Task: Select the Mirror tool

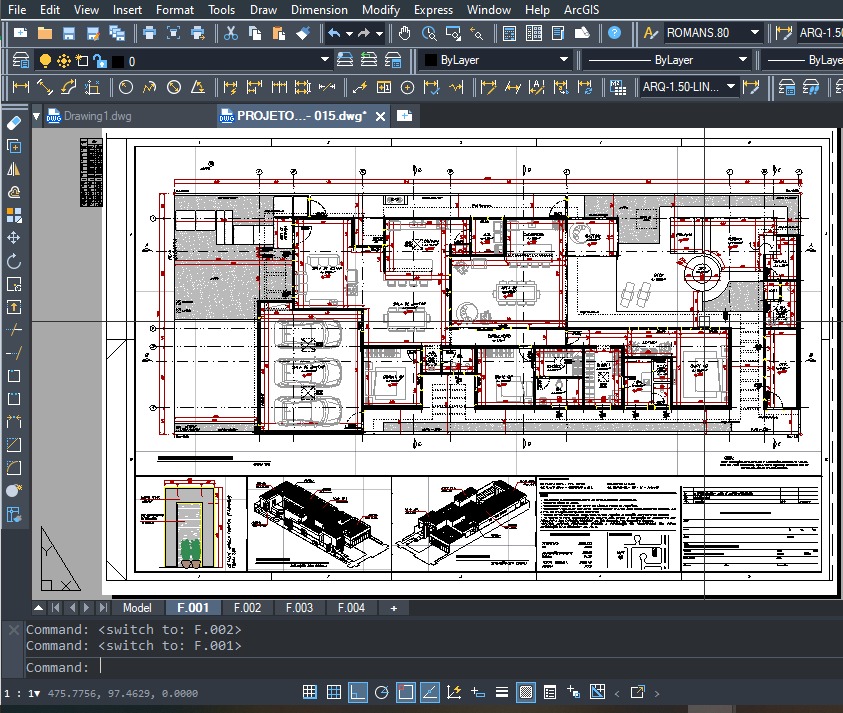Action: click(x=14, y=169)
